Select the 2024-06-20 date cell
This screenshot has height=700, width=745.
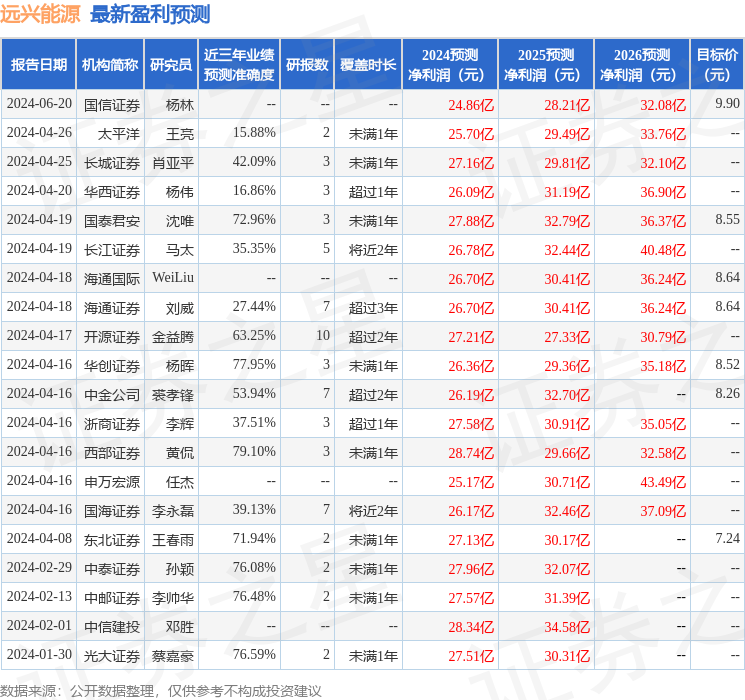[x=39, y=104]
